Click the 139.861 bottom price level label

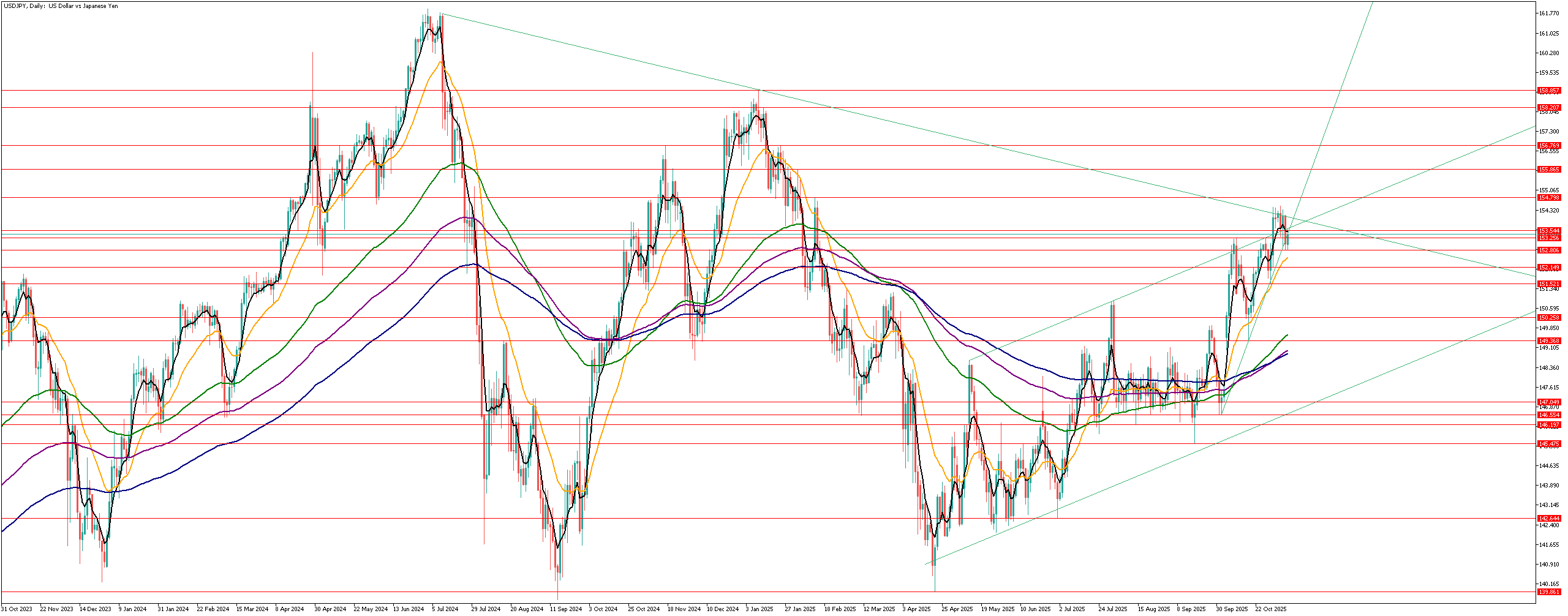tap(1549, 592)
